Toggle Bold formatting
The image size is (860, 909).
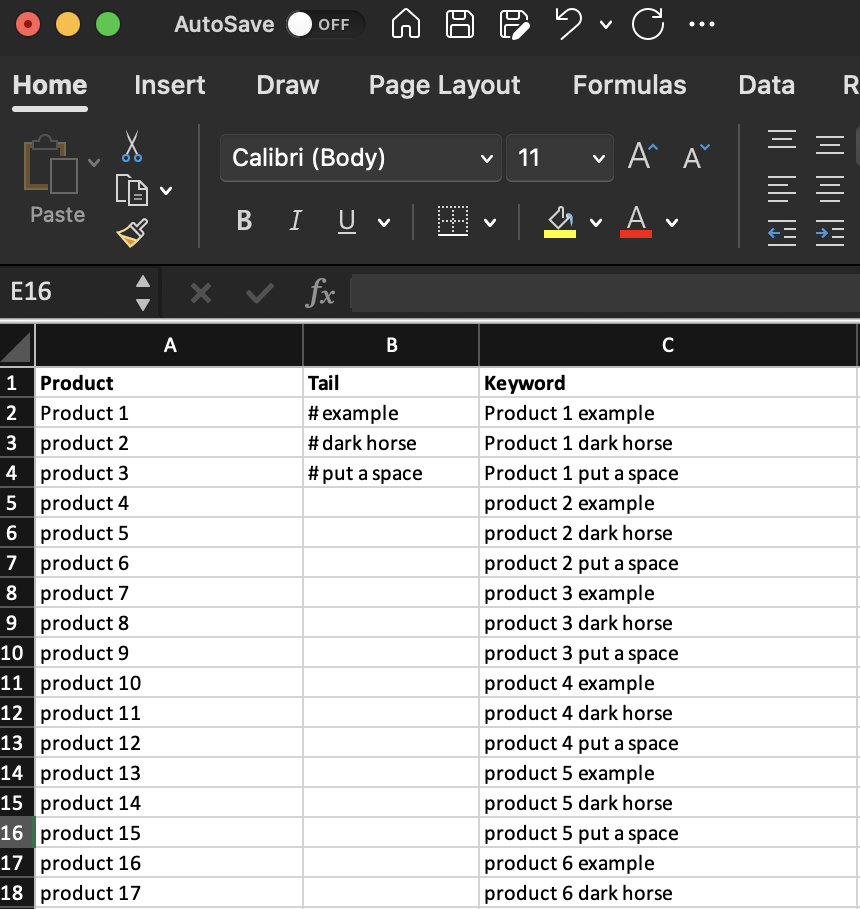coord(244,221)
